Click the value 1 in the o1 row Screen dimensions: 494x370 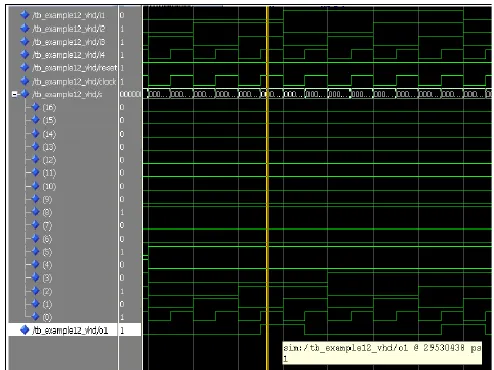coord(122,330)
